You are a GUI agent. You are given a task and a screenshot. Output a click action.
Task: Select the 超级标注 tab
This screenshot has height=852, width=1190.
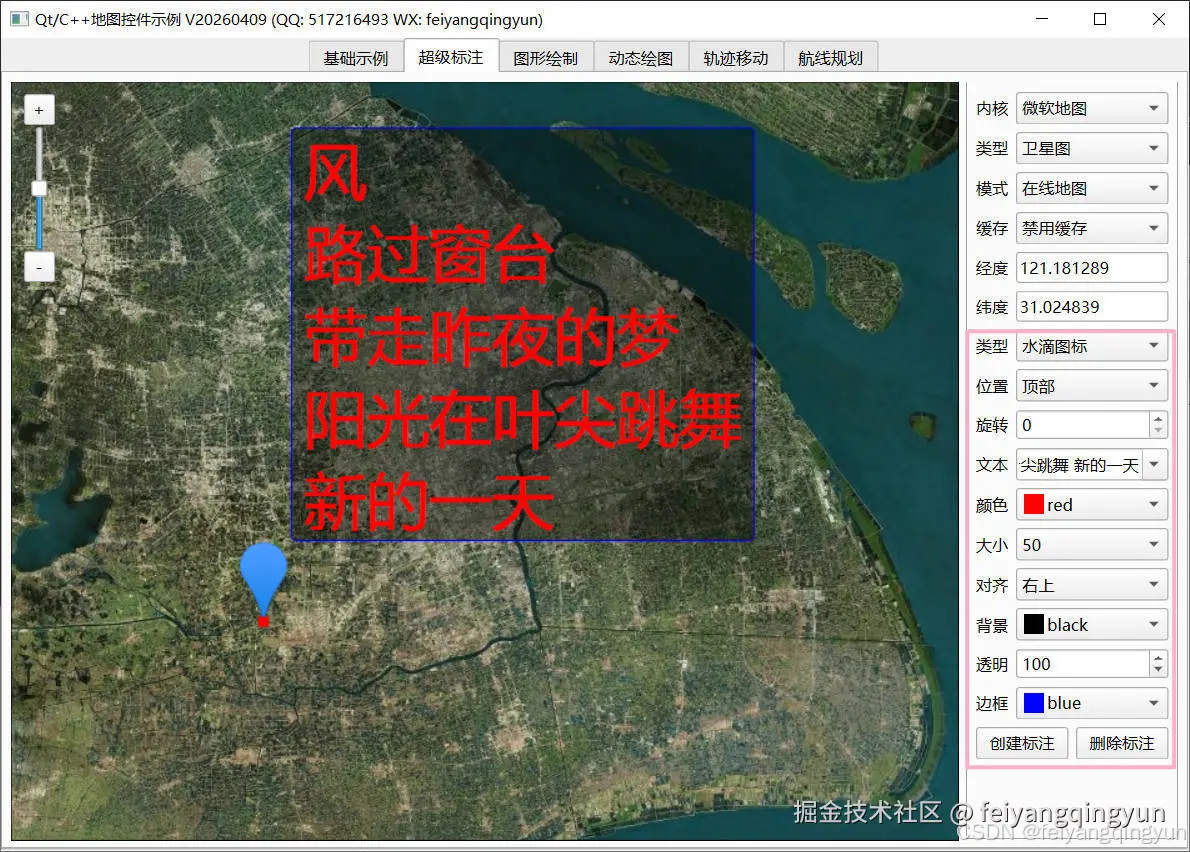(451, 57)
